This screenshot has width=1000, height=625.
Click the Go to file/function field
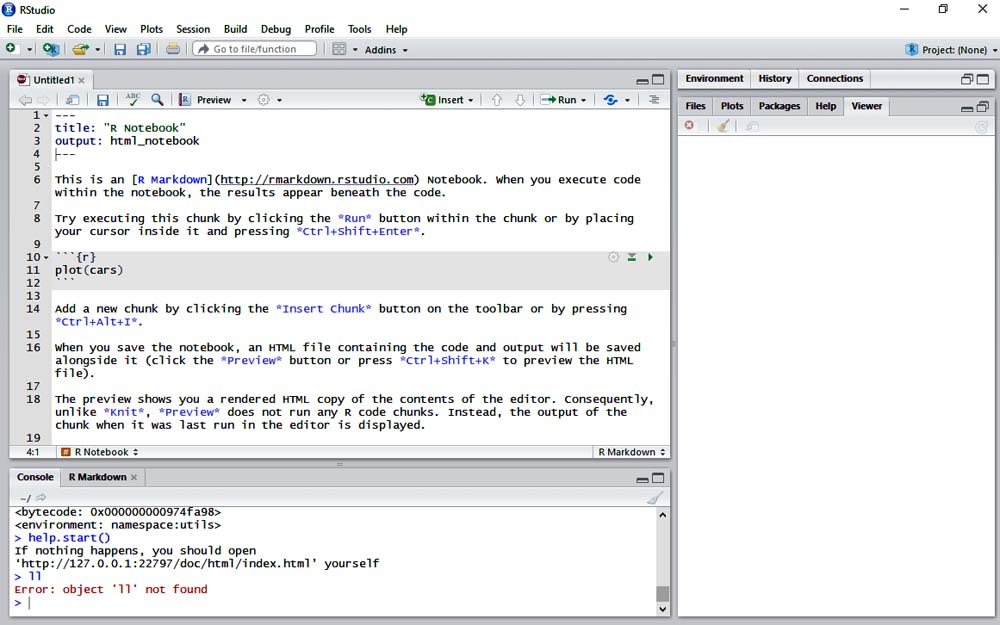[x=254, y=48]
